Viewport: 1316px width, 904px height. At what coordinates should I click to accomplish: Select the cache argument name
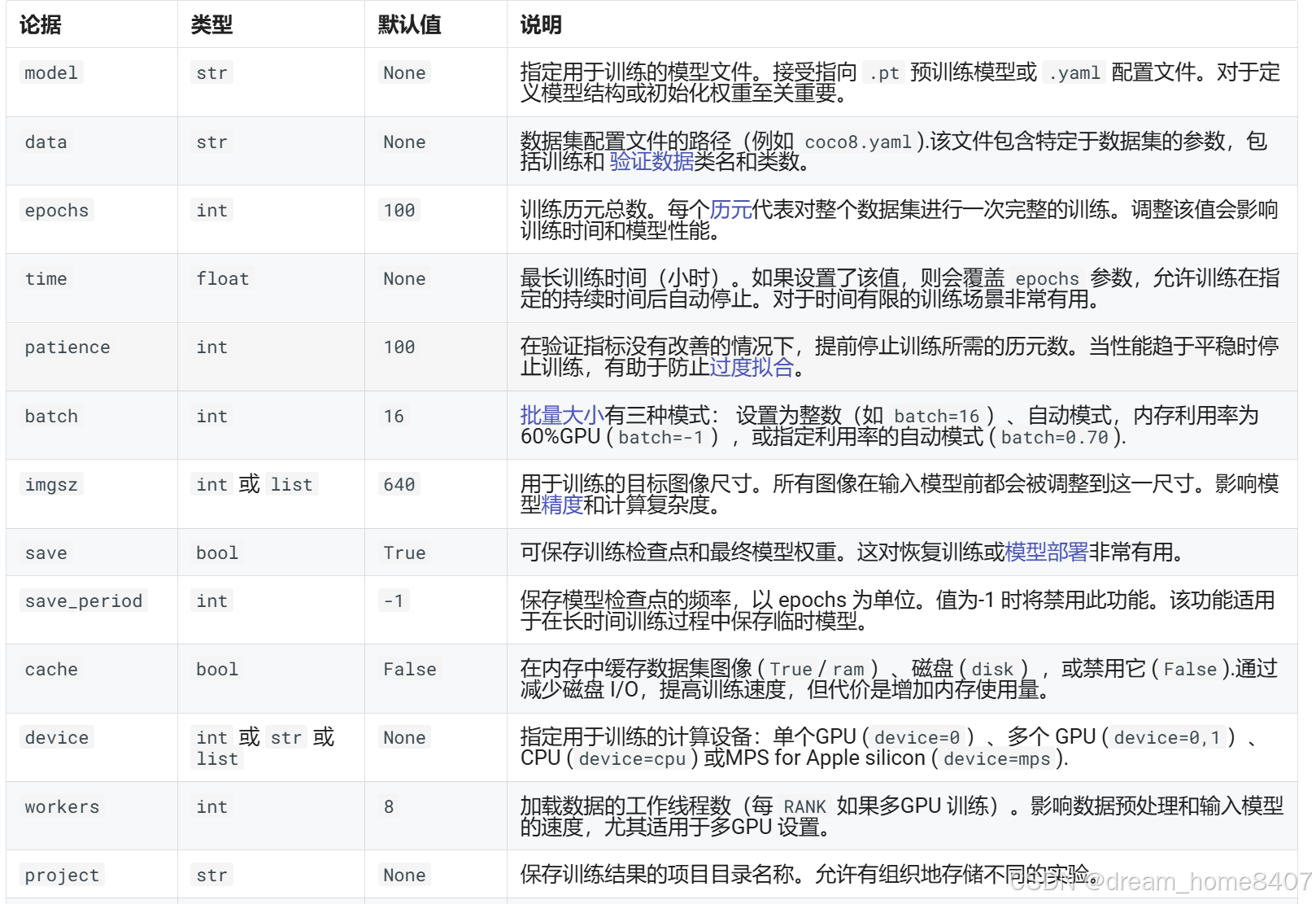click(51, 670)
